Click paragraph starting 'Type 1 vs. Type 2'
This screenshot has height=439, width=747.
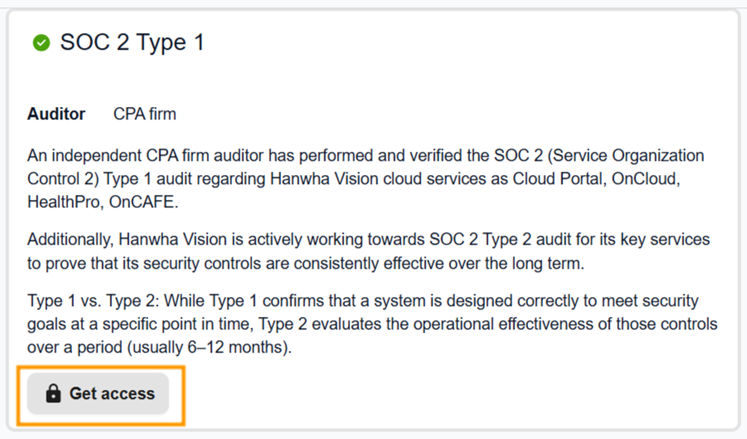point(372,324)
